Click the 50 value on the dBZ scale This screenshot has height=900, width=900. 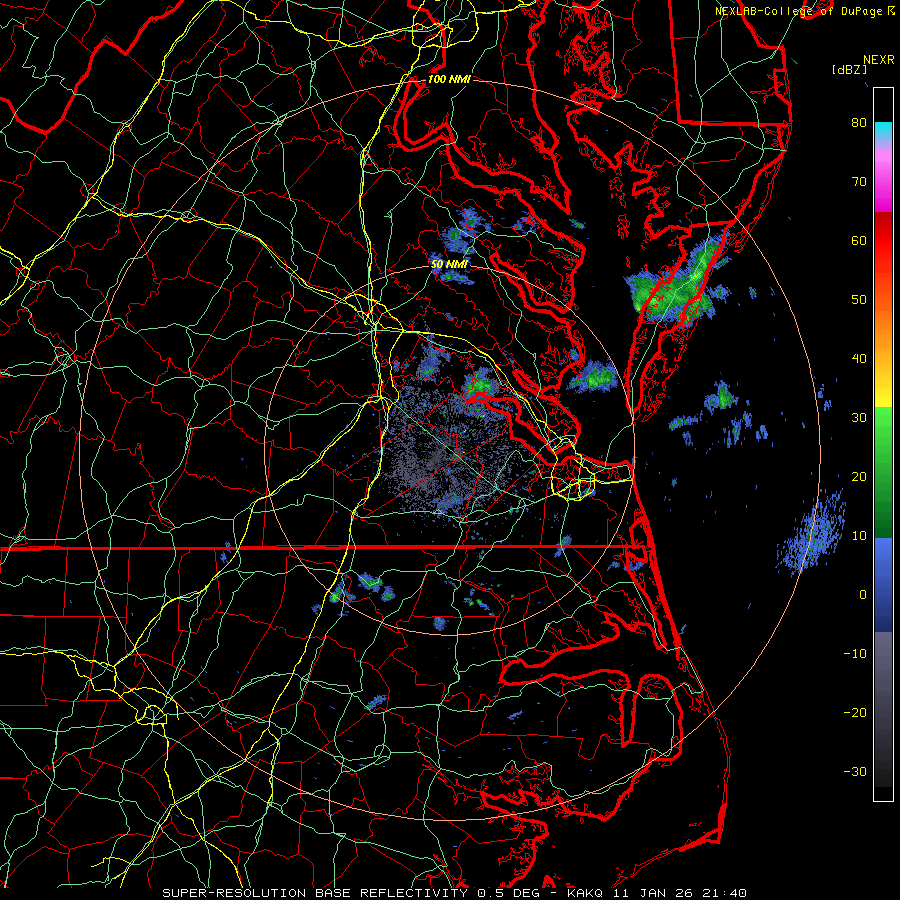[x=859, y=300]
